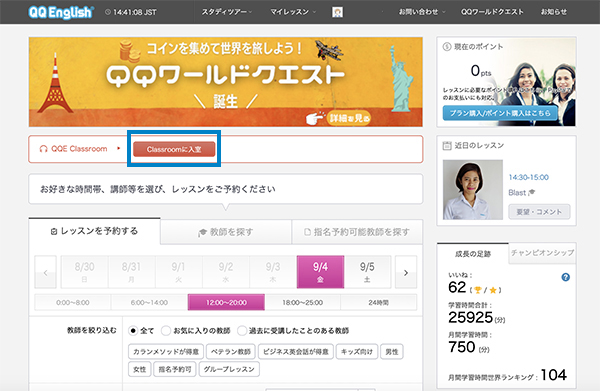Open the user avatar icon in header

(x=337, y=12)
